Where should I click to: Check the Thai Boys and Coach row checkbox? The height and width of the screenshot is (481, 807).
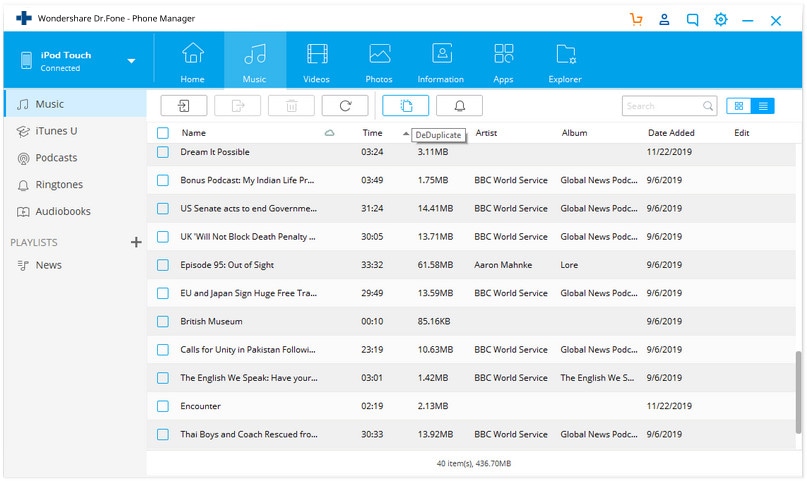coord(163,435)
